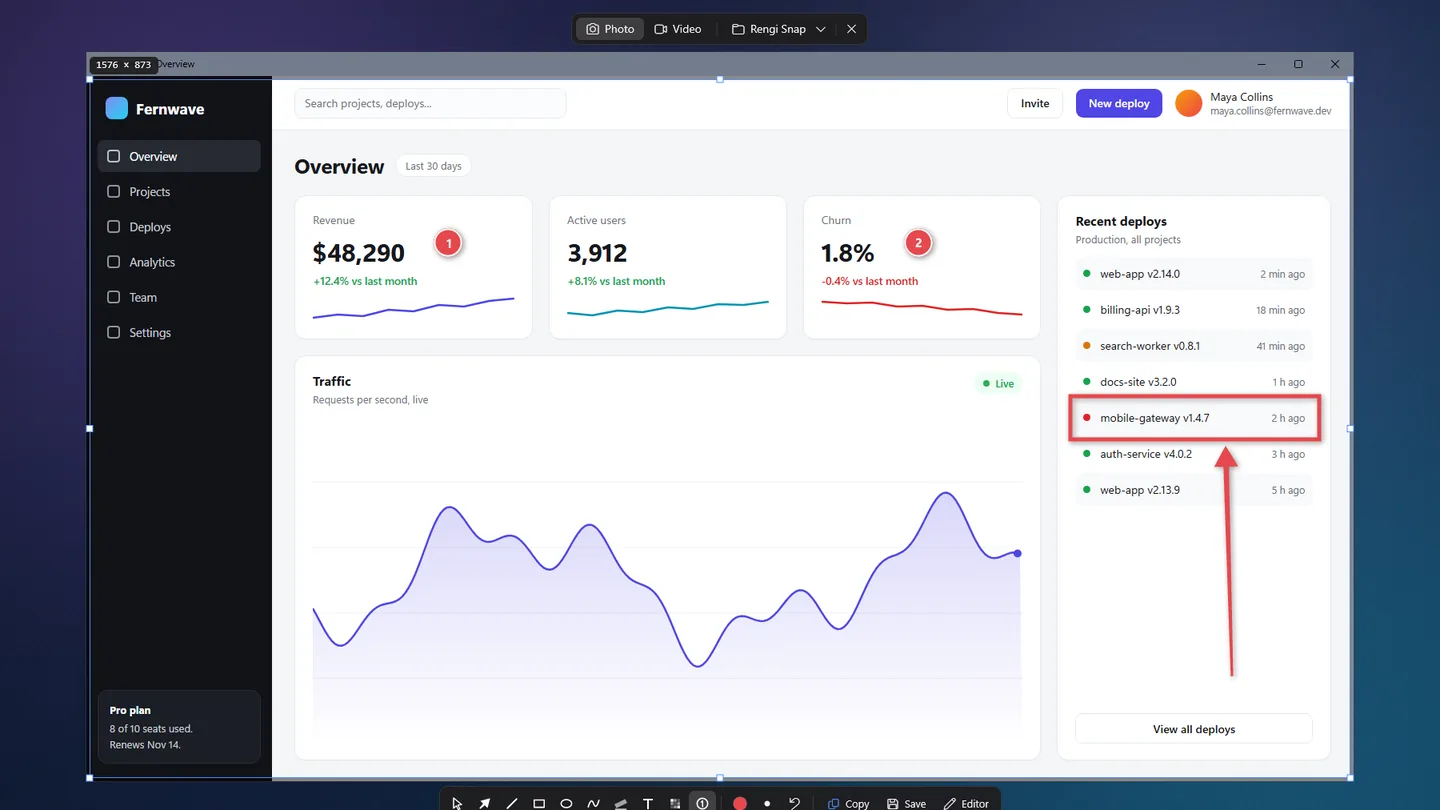The width and height of the screenshot is (1440, 810).
Task: Choose the highlighter tool
Action: (x=621, y=803)
